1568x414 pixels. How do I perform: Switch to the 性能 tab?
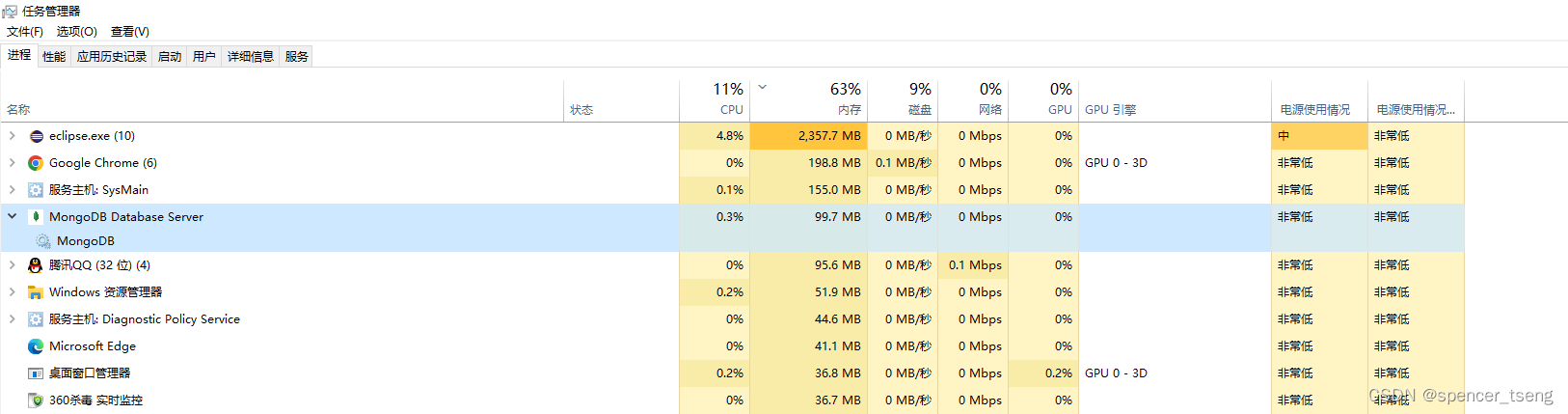coord(54,57)
